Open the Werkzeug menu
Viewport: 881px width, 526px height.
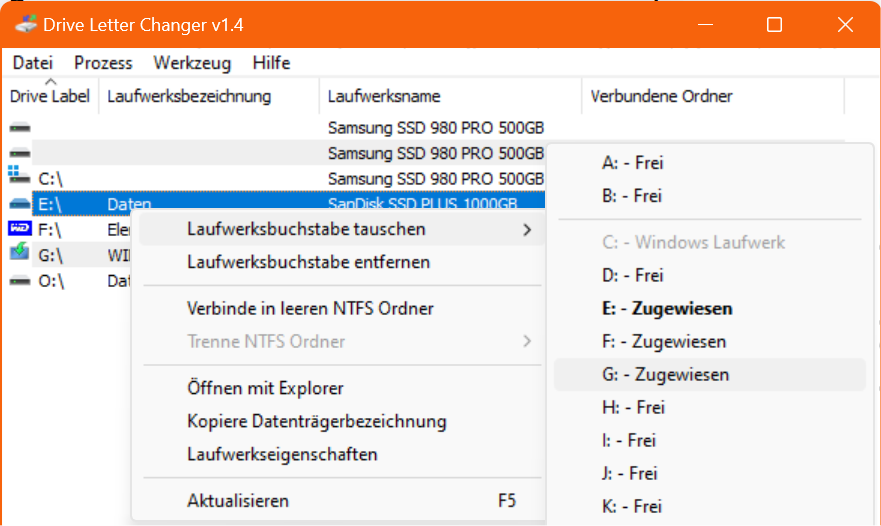coord(192,63)
